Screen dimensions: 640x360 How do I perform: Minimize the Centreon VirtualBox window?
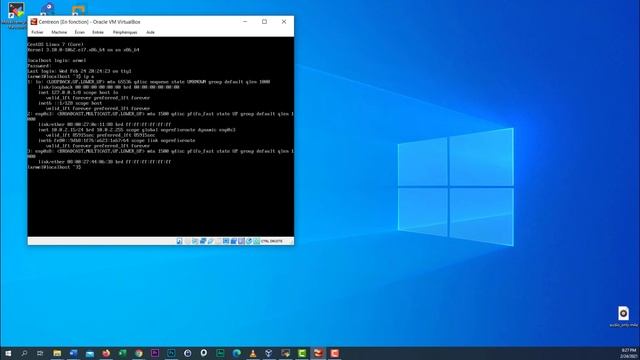pyautogui.click(x=245, y=22)
